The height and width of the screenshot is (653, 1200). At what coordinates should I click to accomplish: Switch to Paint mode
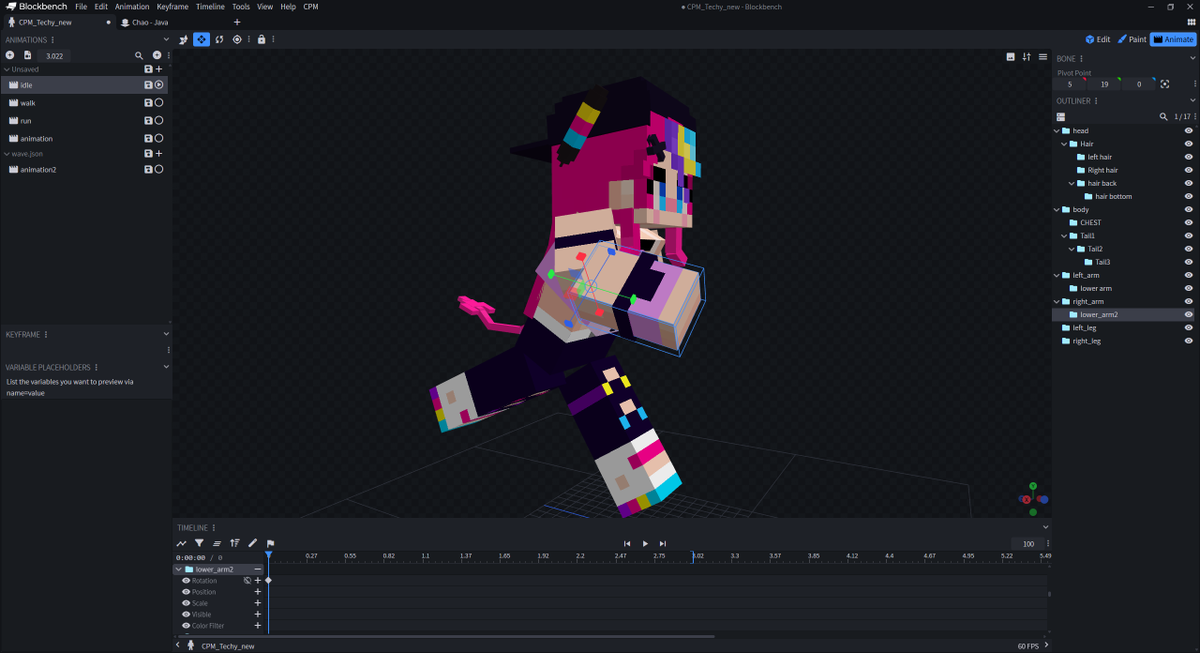click(x=1132, y=39)
